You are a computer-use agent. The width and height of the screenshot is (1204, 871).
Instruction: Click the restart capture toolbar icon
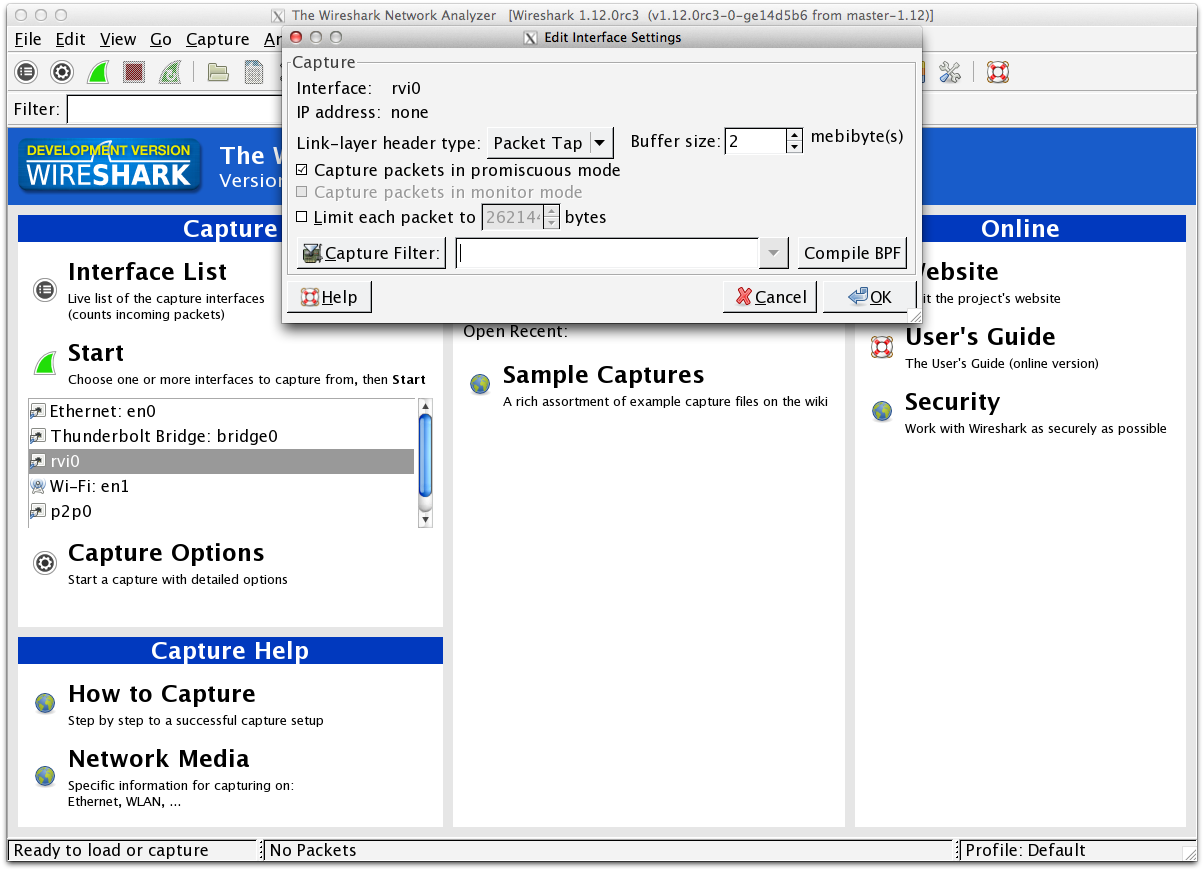tap(170, 72)
